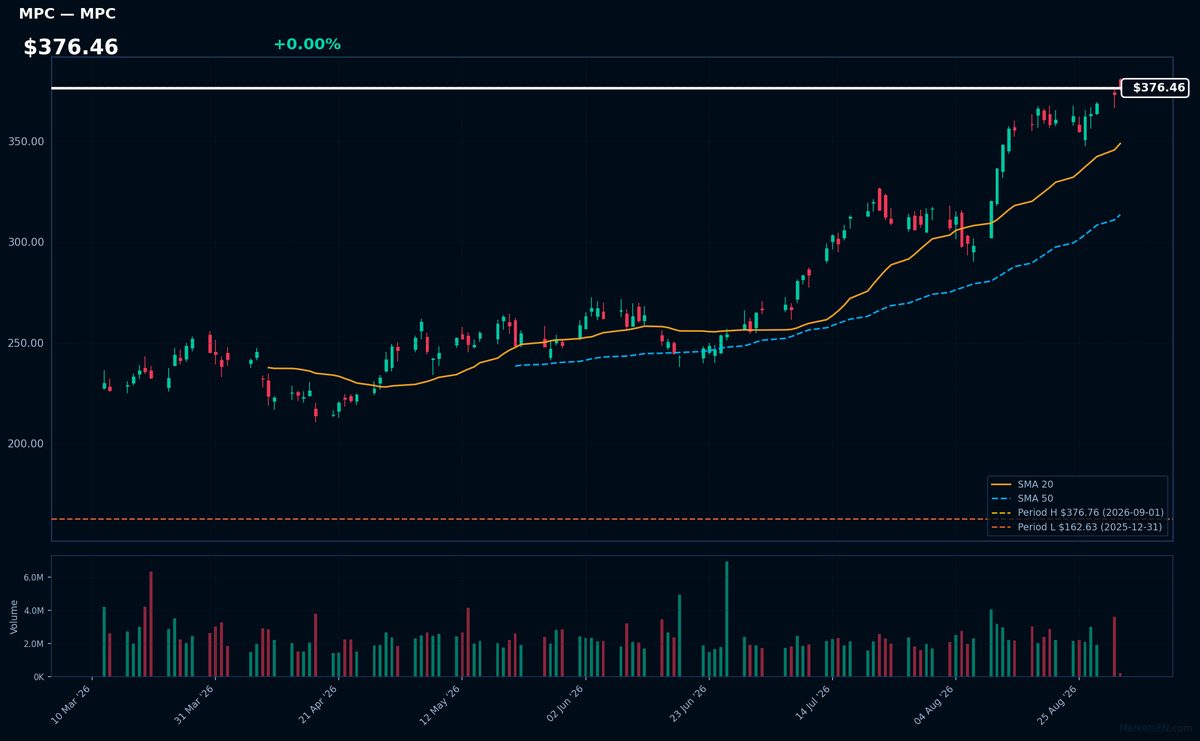1200x741 pixels.
Task: Click the 6.0M volume axis label
Action: [x=34, y=578]
